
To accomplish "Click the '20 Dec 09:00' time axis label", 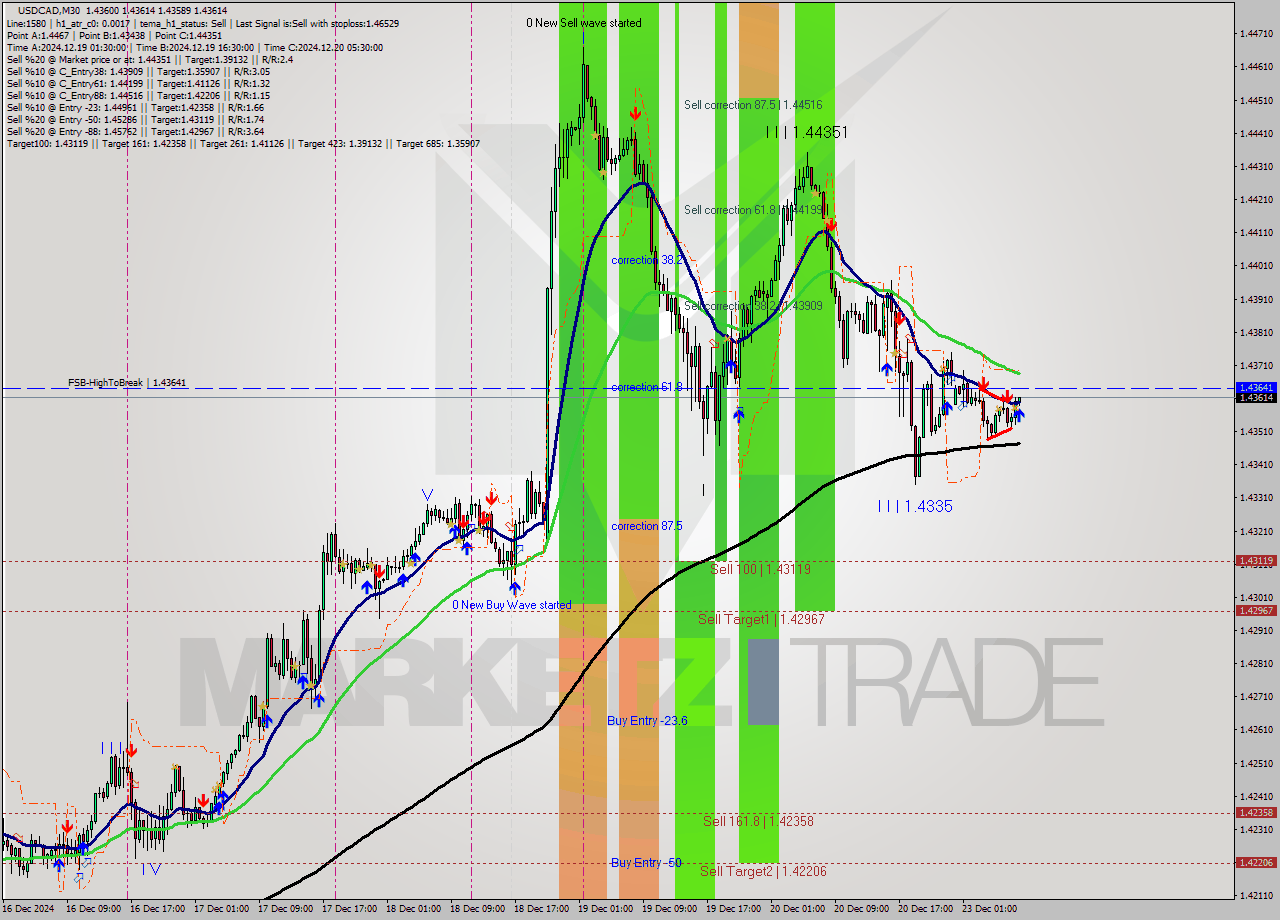I will point(862,909).
